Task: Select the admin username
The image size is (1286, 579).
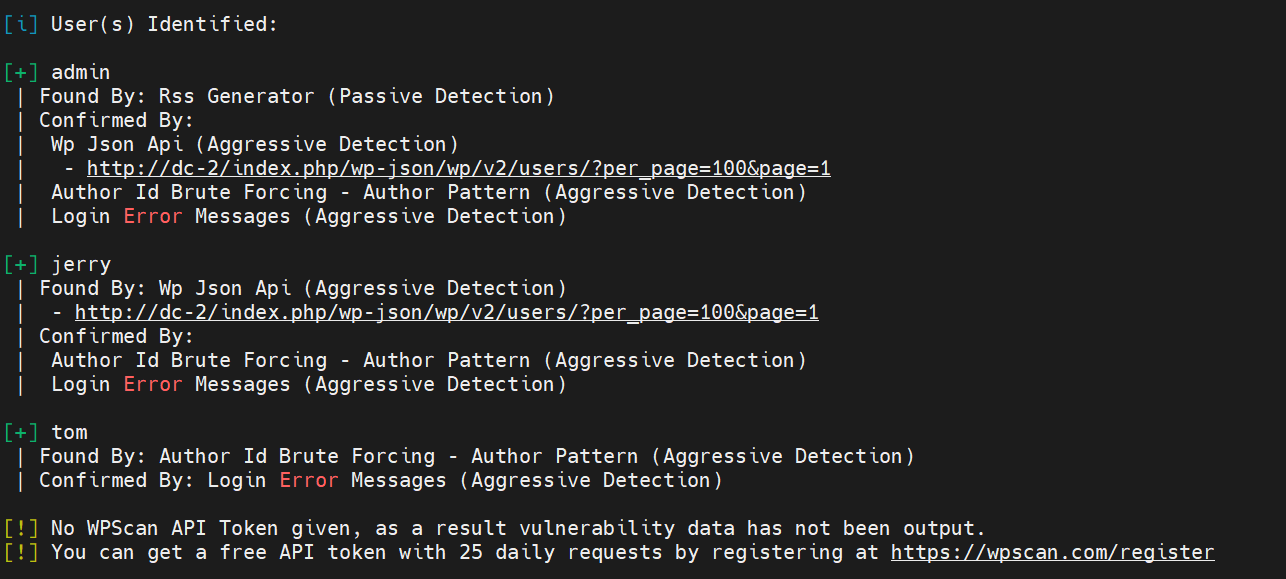Action: pyautogui.click(x=81, y=72)
